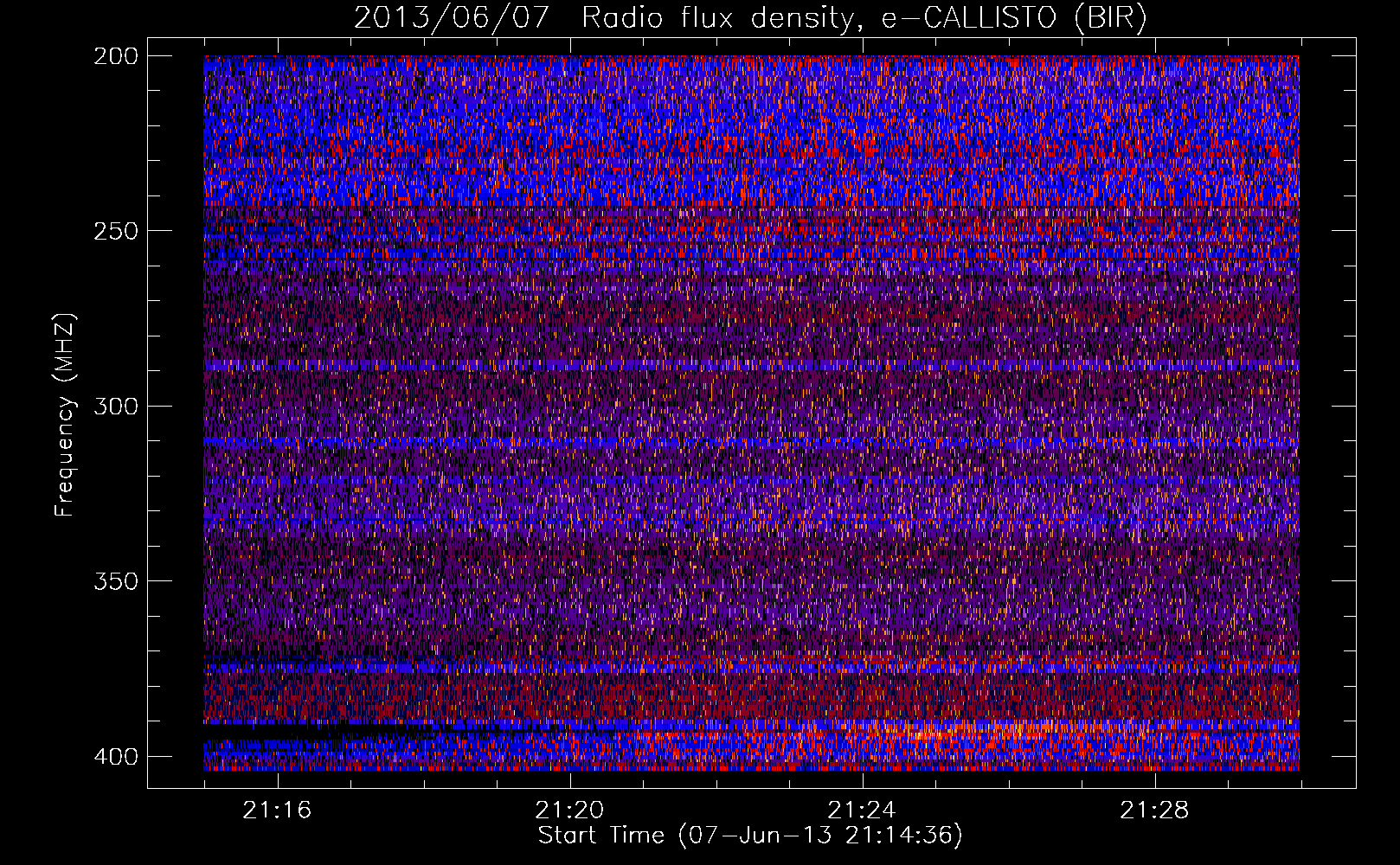Click the 400 frequency tick label
This screenshot has height=865, width=1400.
point(115,756)
